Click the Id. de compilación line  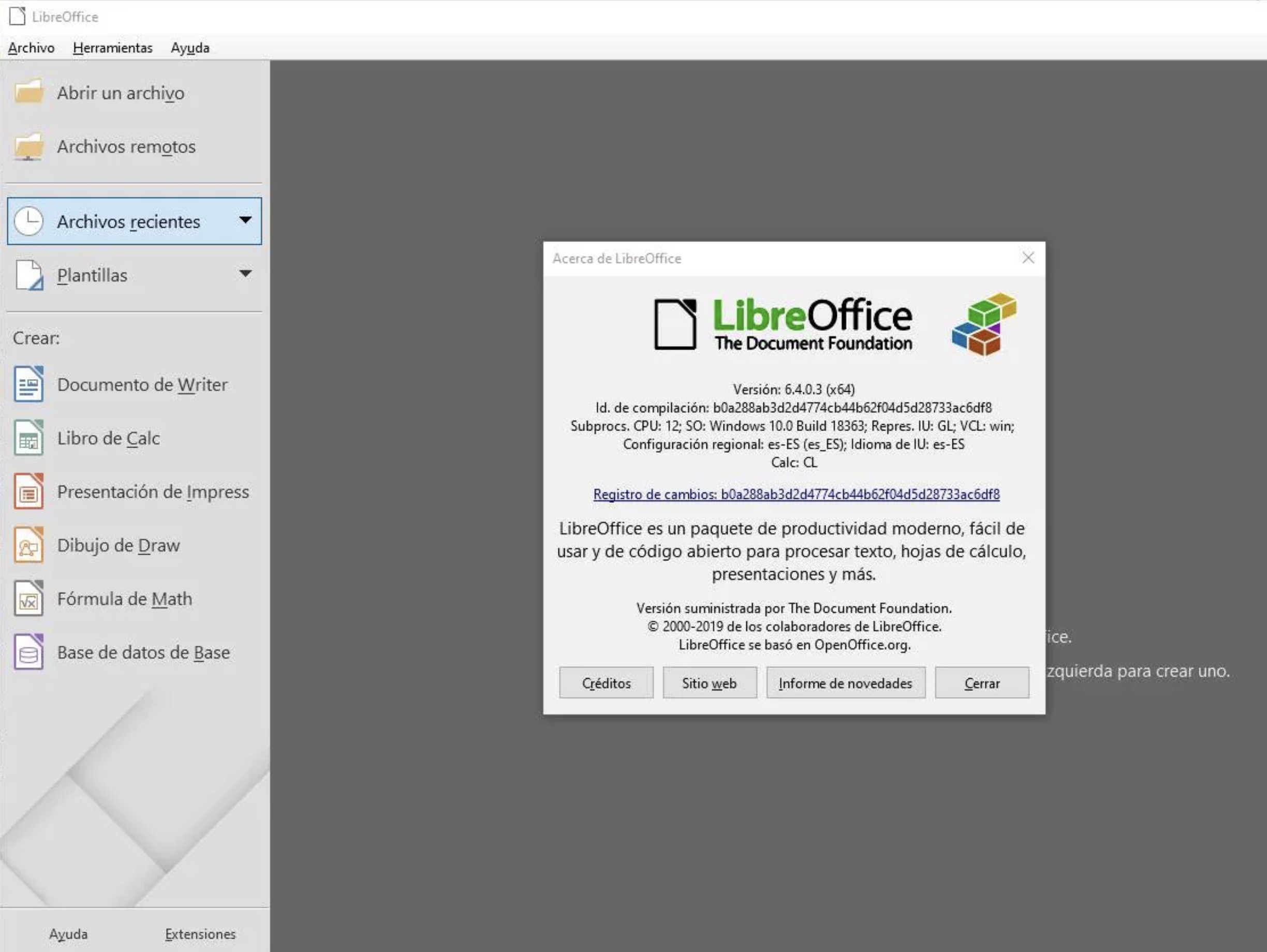tap(794, 408)
